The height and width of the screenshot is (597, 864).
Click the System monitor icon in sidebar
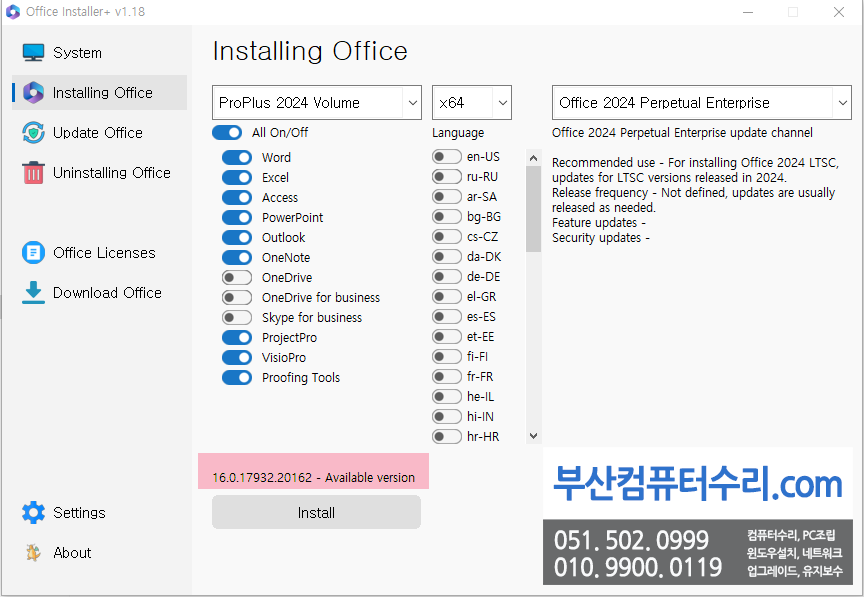(33, 52)
